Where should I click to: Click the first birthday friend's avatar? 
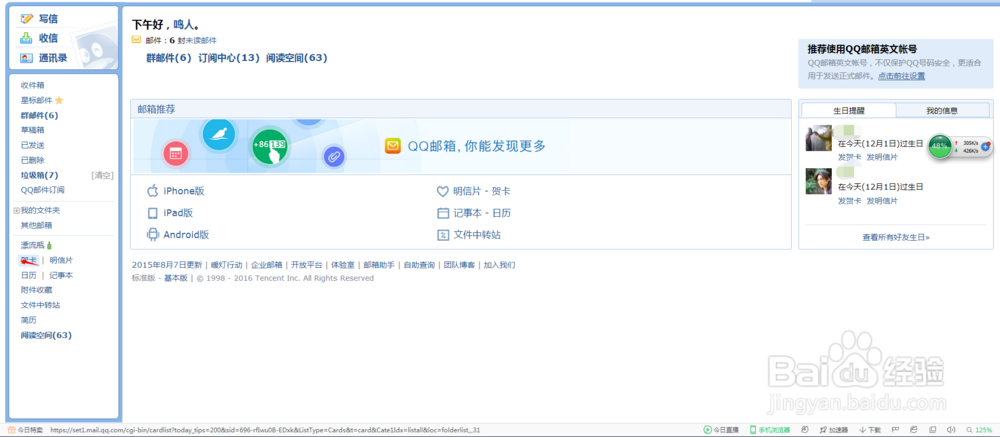pyautogui.click(x=819, y=138)
